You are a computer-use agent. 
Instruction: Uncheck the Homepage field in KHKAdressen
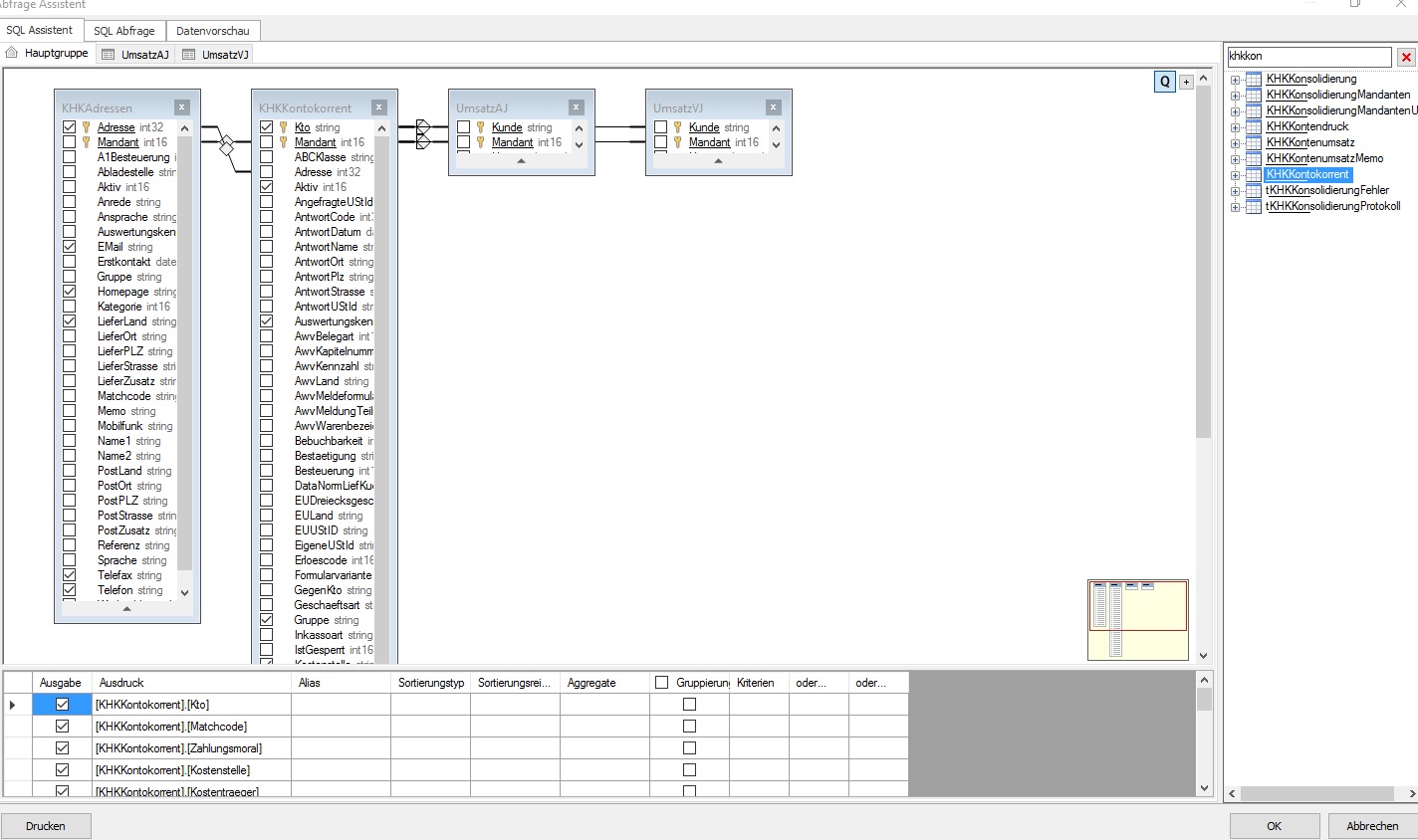pyautogui.click(x=69, y=292)
